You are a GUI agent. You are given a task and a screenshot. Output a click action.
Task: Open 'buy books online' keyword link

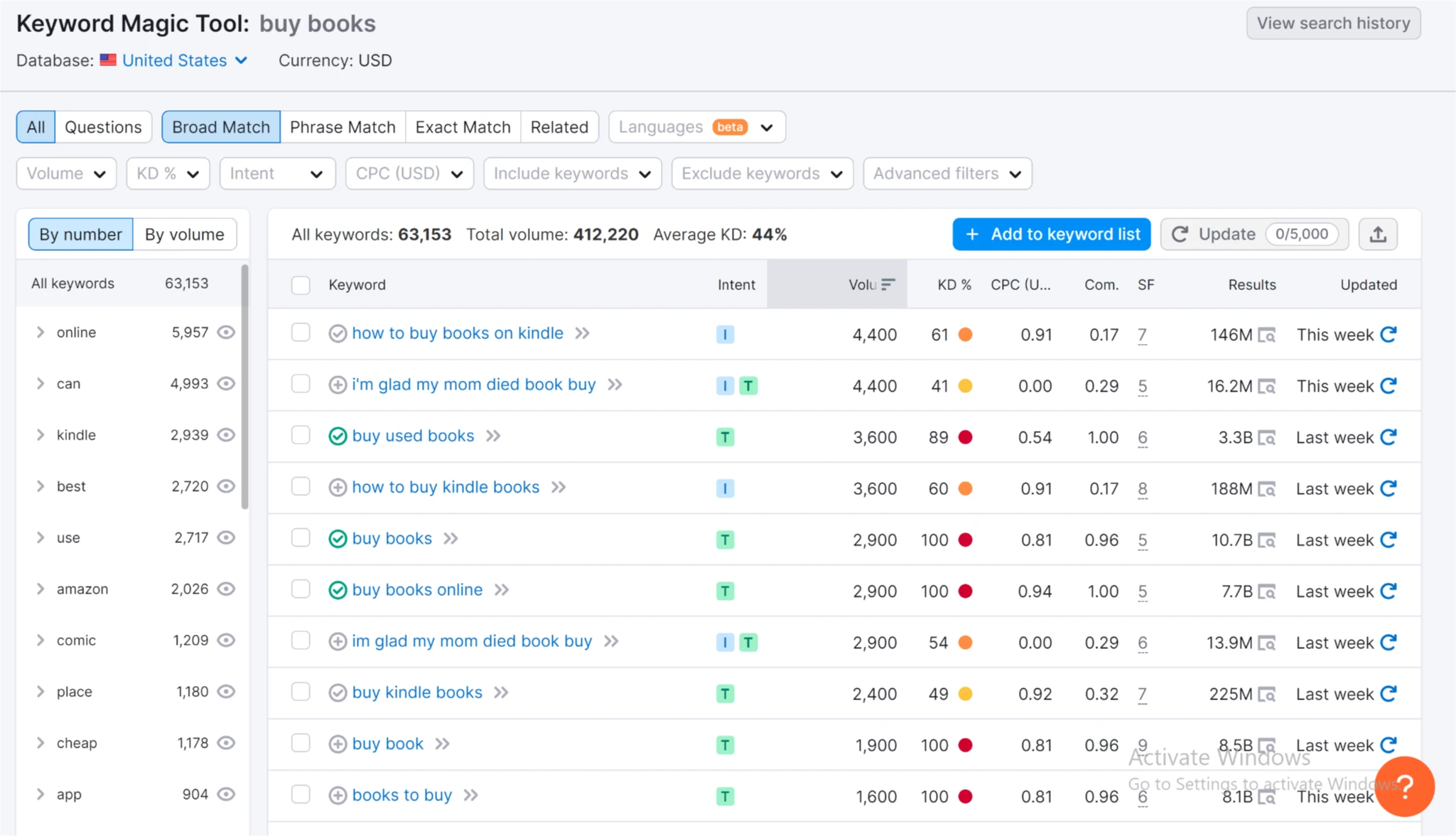tap(417, 590)
